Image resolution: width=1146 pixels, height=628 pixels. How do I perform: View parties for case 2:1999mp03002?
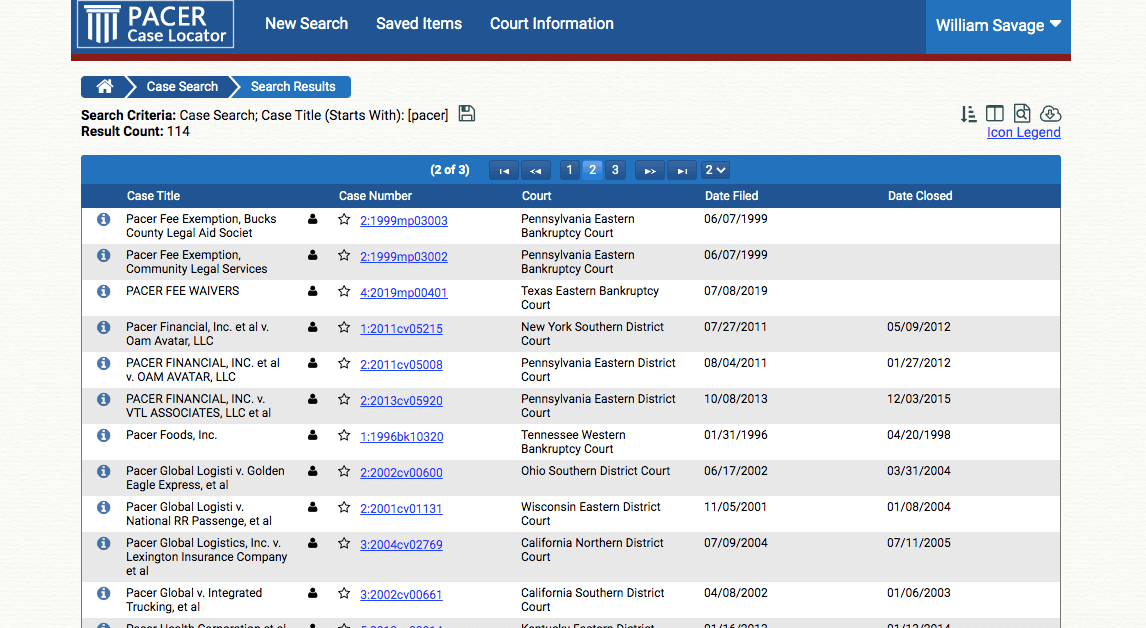coord(313,255)
